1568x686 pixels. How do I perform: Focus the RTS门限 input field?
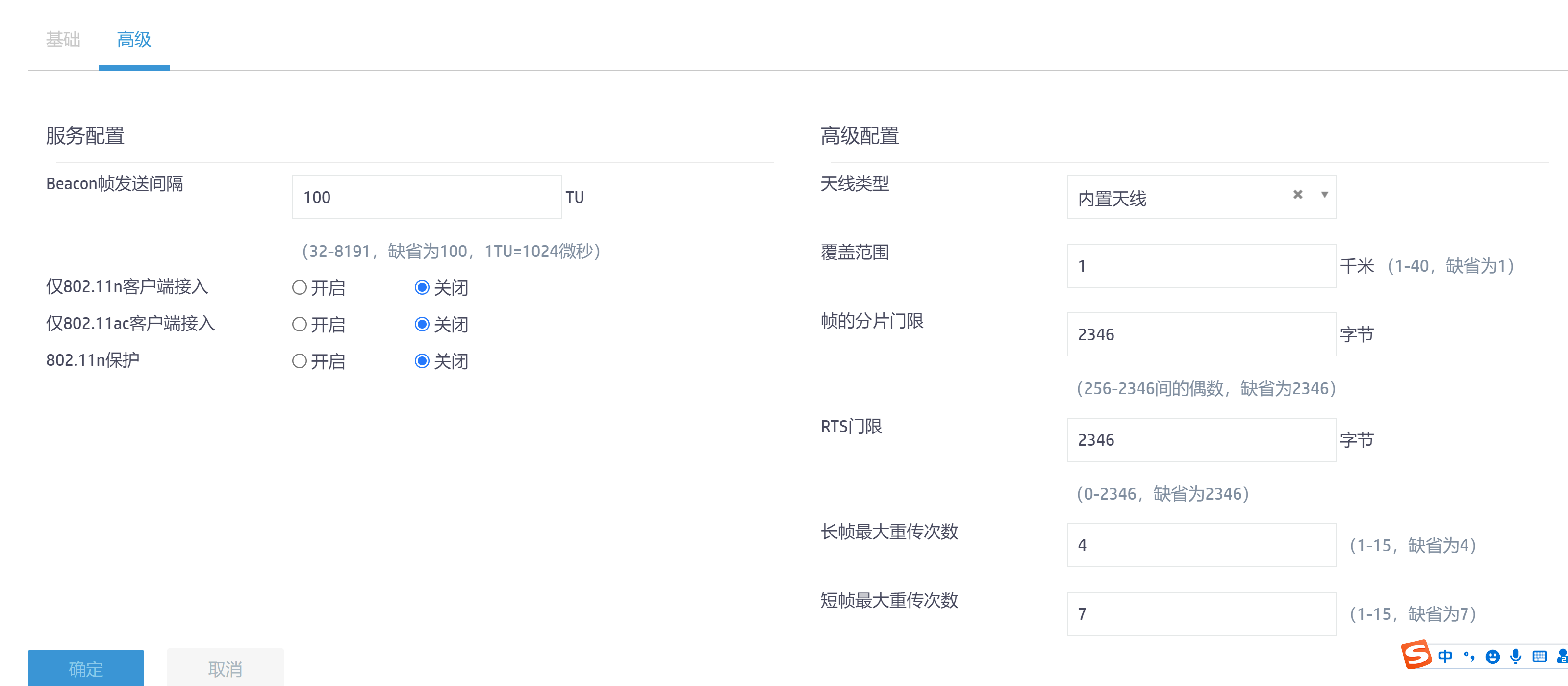tap(1200, 439)
